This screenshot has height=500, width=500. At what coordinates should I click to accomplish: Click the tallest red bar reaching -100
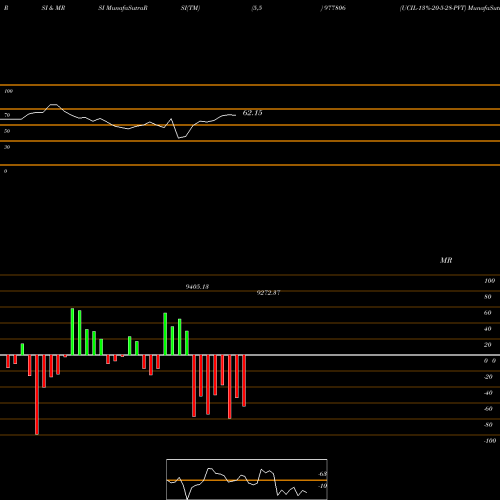[x=37, y=395]
